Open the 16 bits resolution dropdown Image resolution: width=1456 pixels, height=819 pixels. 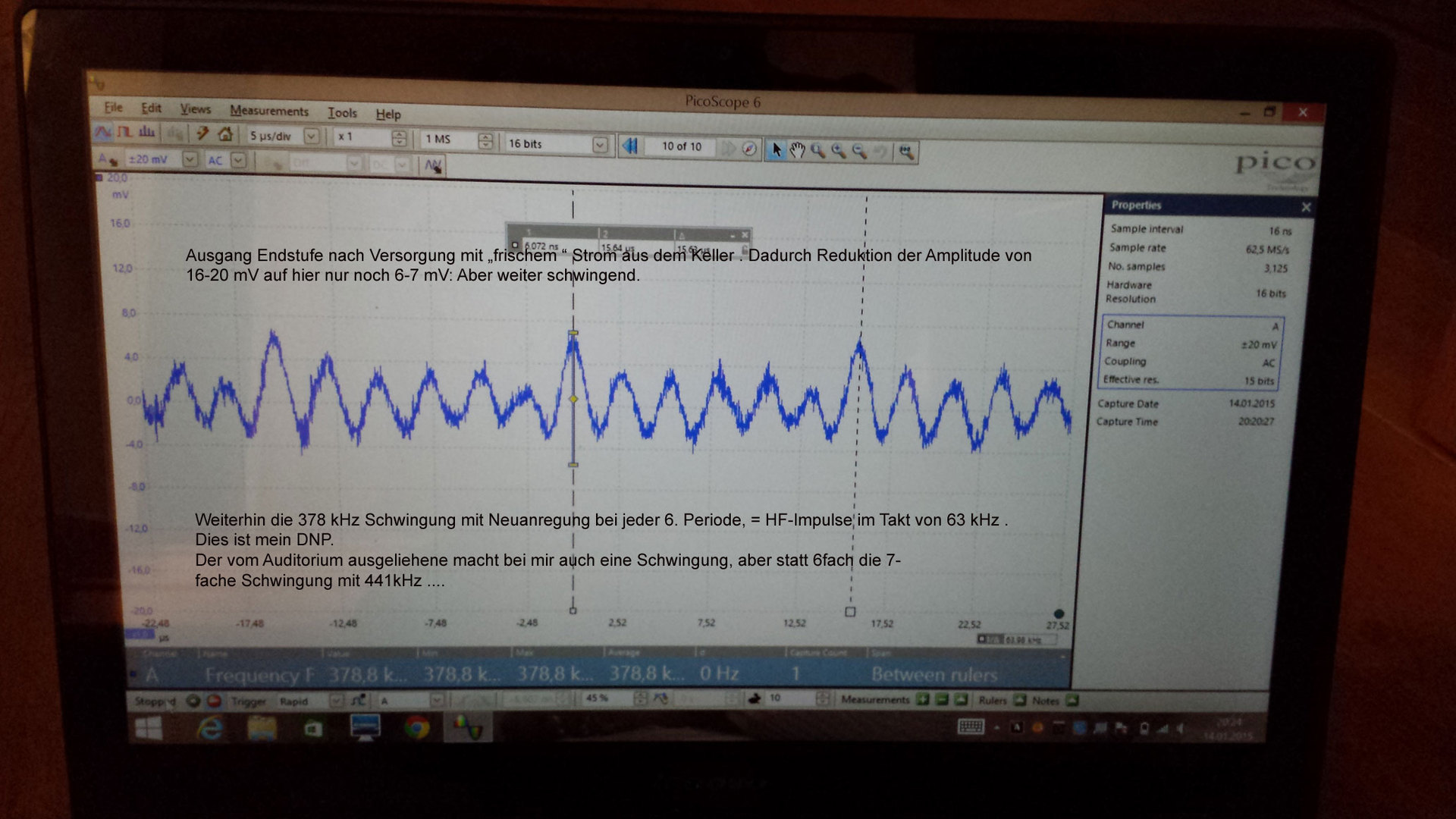point(600,145)
